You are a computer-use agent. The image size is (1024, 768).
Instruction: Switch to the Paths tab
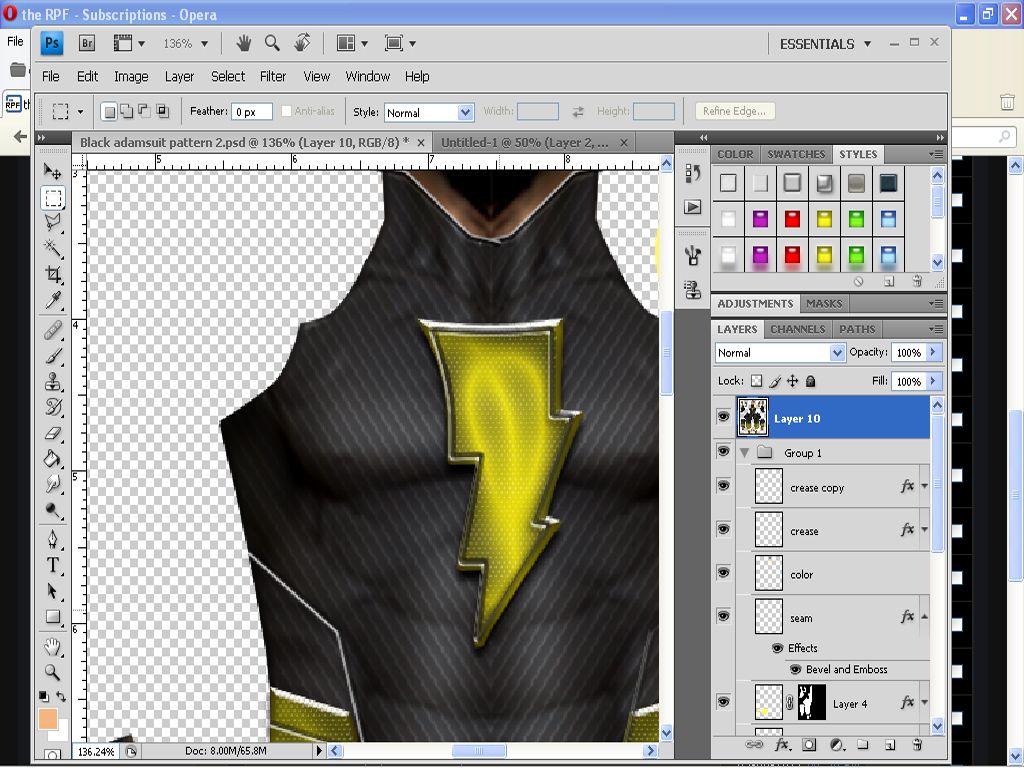857,329
